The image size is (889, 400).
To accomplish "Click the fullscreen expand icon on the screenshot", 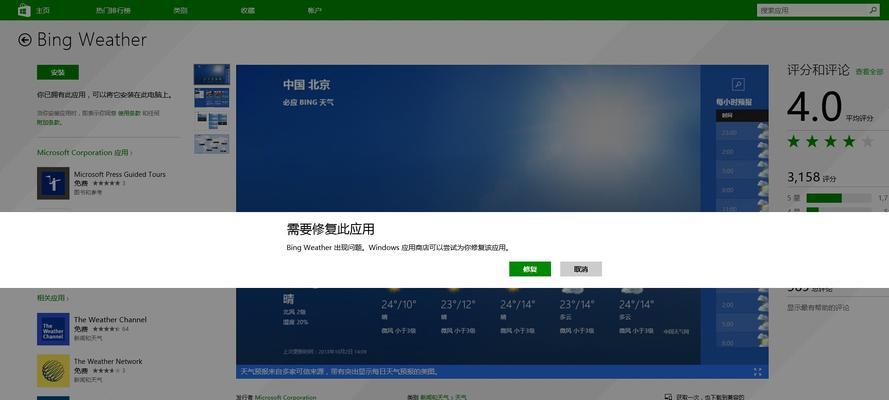I will click(x=757, y=372).
